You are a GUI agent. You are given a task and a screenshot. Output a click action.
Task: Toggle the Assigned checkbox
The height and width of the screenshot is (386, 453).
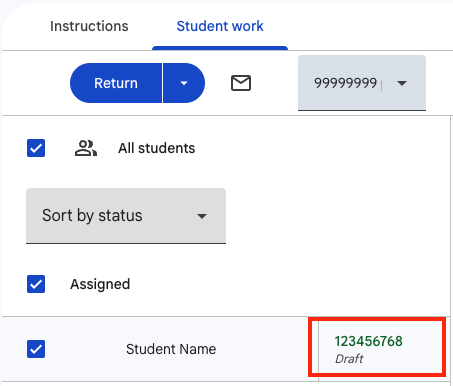[36, 284]
